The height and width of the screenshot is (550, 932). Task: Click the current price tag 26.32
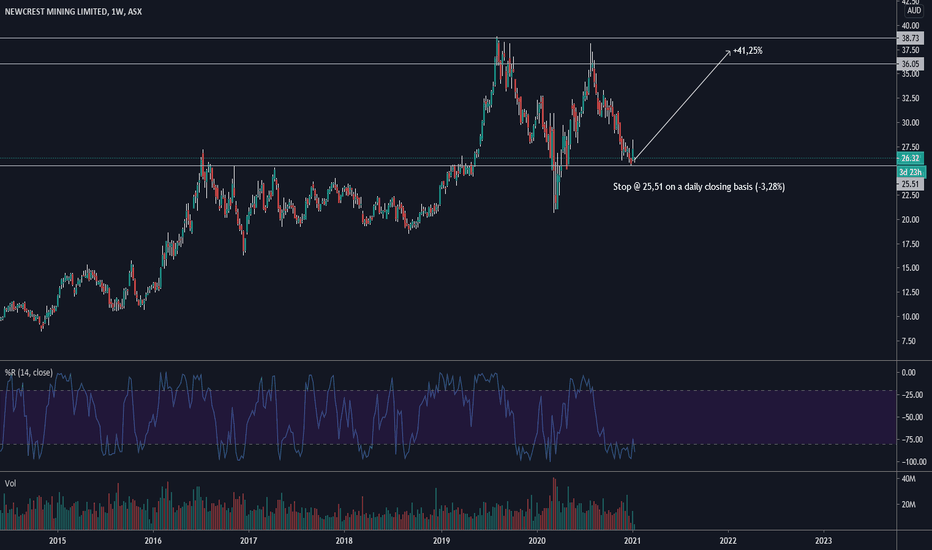[x=910, y=158]
